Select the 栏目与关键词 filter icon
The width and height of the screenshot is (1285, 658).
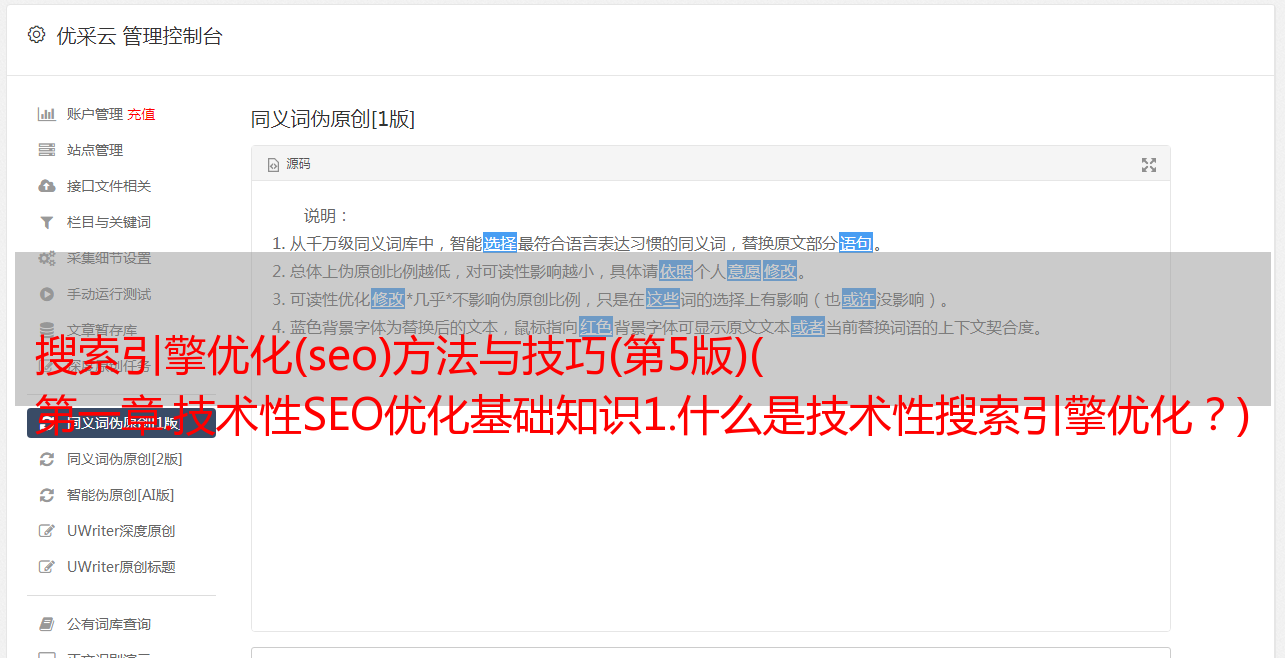(x=46, y=222)
